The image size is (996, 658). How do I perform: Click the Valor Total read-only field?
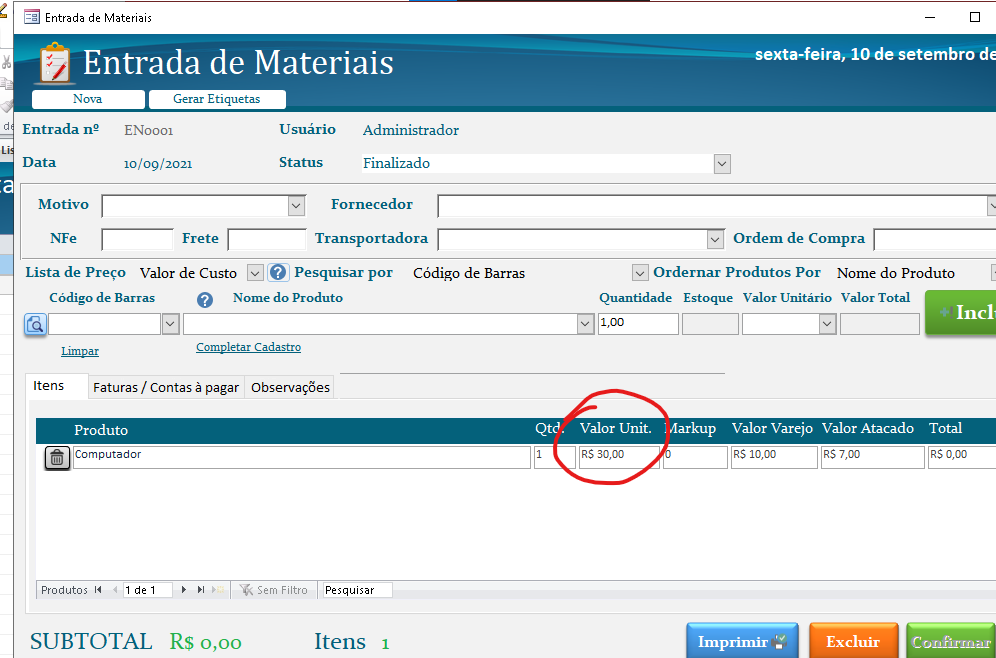[x=880, y=324]
